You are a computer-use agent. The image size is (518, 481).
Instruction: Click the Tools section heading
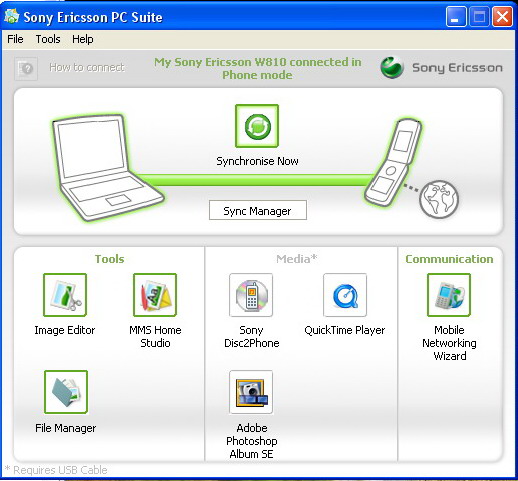pos(109,259)
